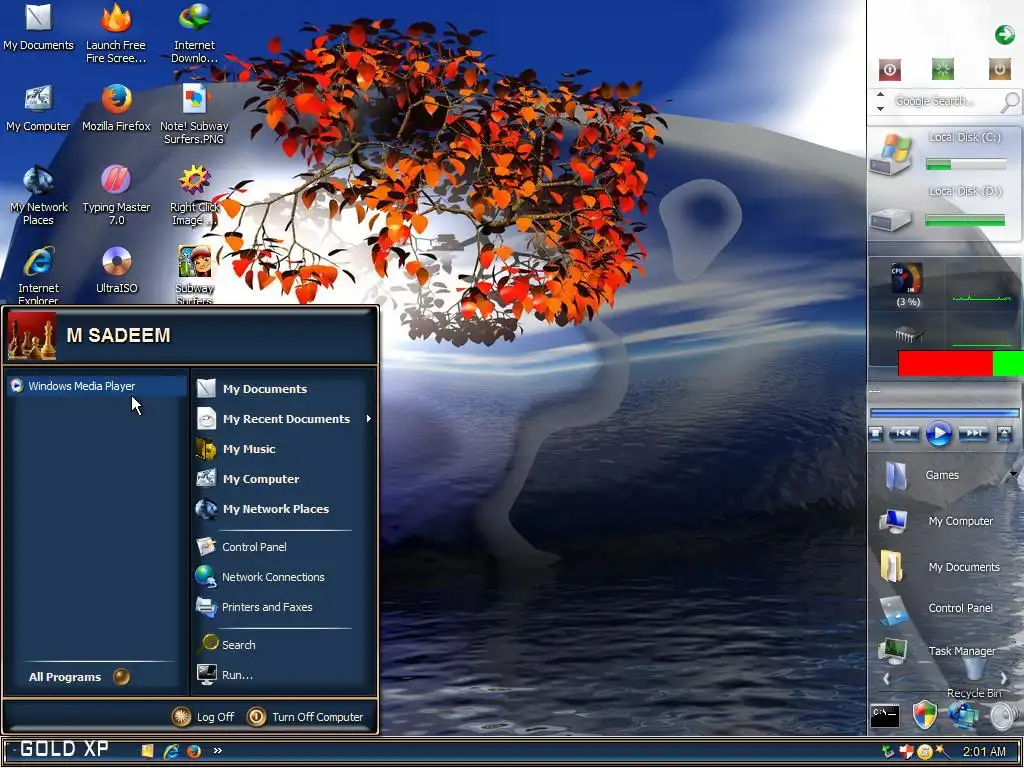1024x768 pixels.
Task: Stop playback in sidebar player
Action: pyautogui.click(x=876, y=433)
